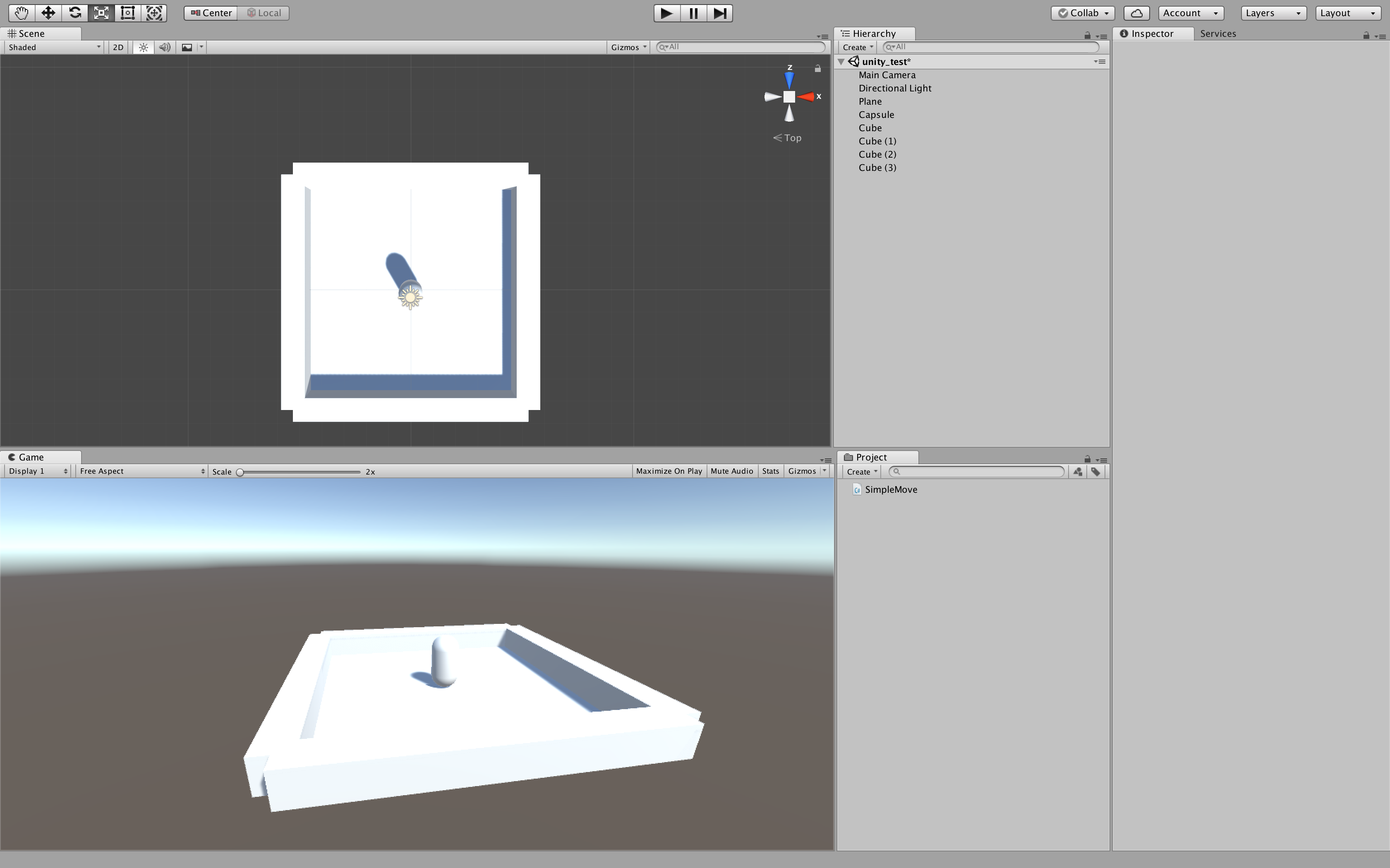Toggle pivot mode Center button

(x=211, y=13)
